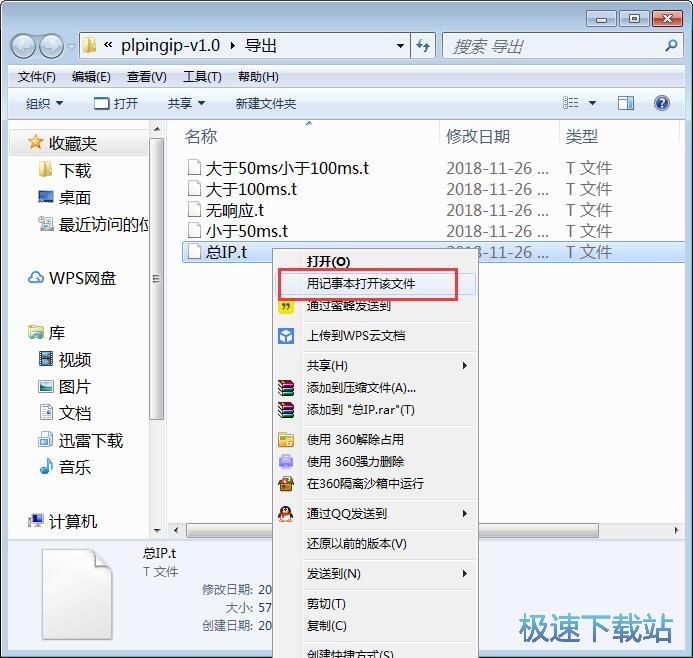Click the WPS网盘 cloud icon
The height and width of the screenshot is (658, 693).
35,278
